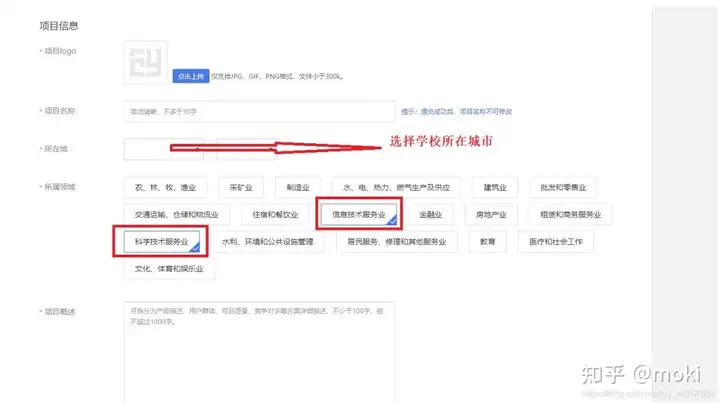
Task: Select the 建筑业 field option
Action: click(495, 187)
